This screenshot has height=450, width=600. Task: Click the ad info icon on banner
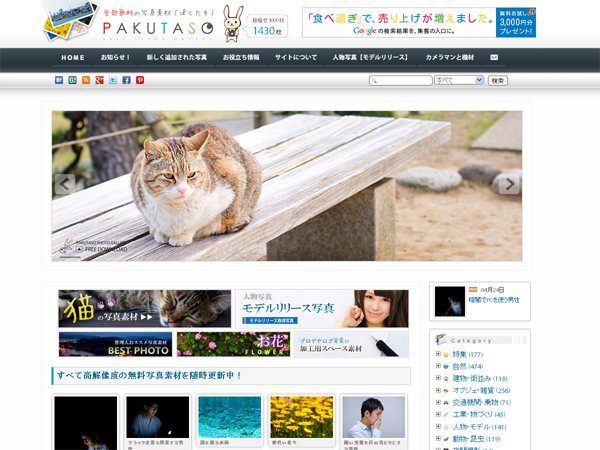click(532, 11)
